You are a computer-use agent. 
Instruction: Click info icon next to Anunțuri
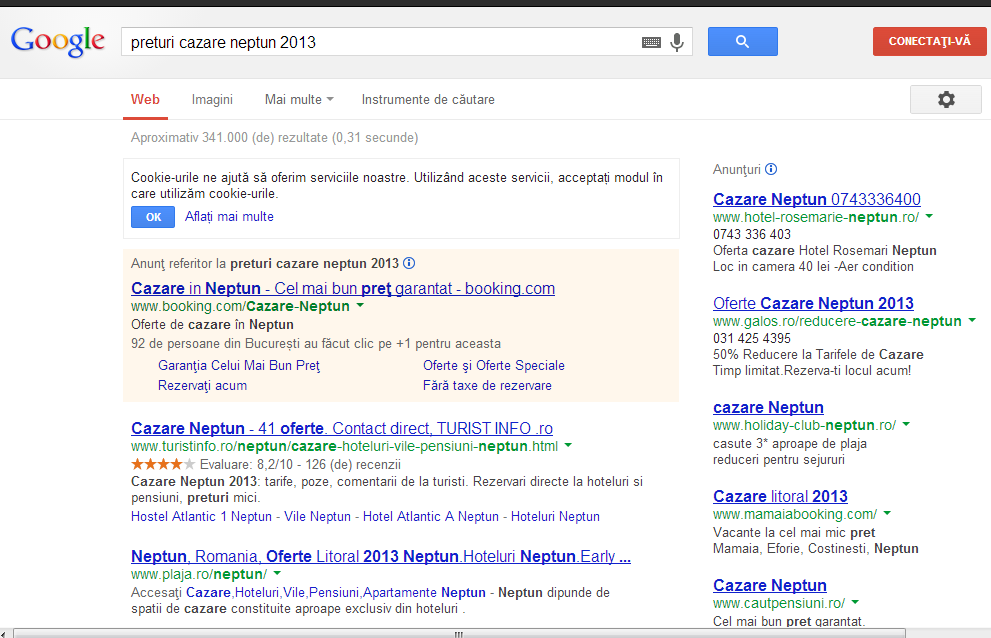coord(771,169)
